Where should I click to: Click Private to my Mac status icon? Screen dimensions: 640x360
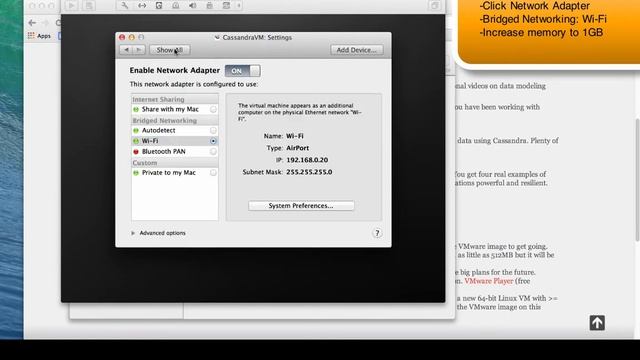pos(136,173)
